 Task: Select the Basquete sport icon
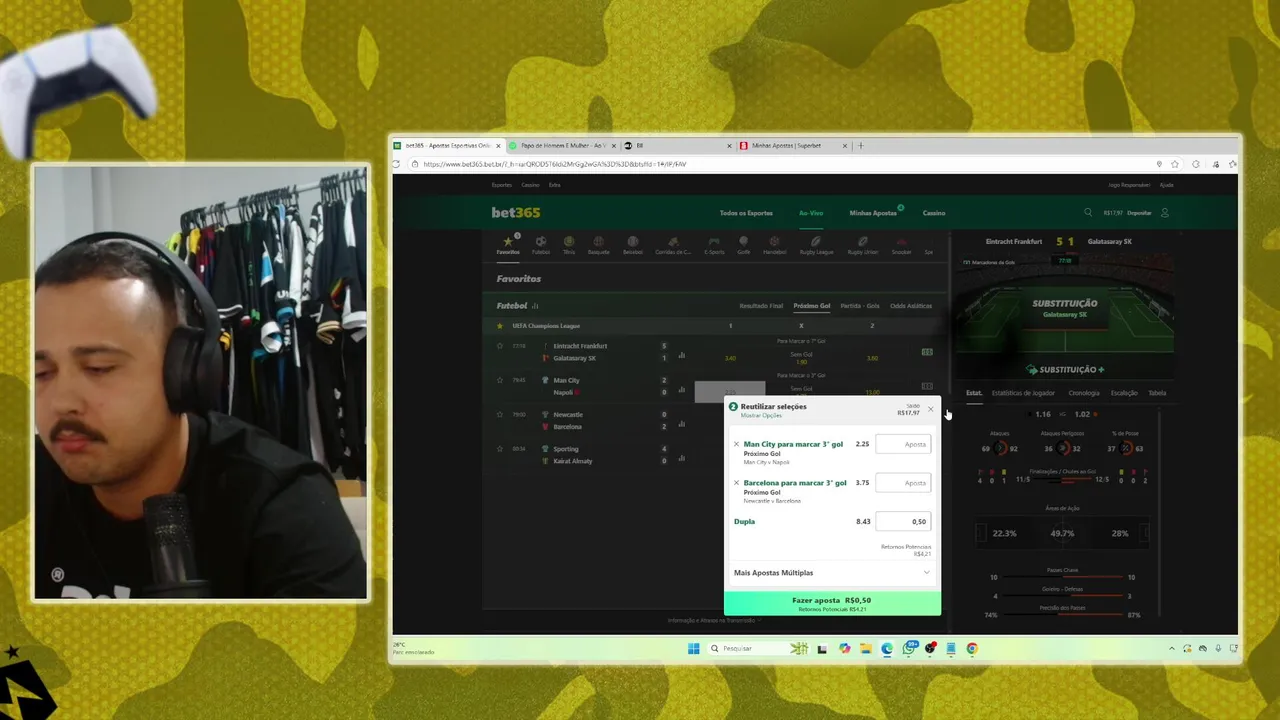coord(598,245)
